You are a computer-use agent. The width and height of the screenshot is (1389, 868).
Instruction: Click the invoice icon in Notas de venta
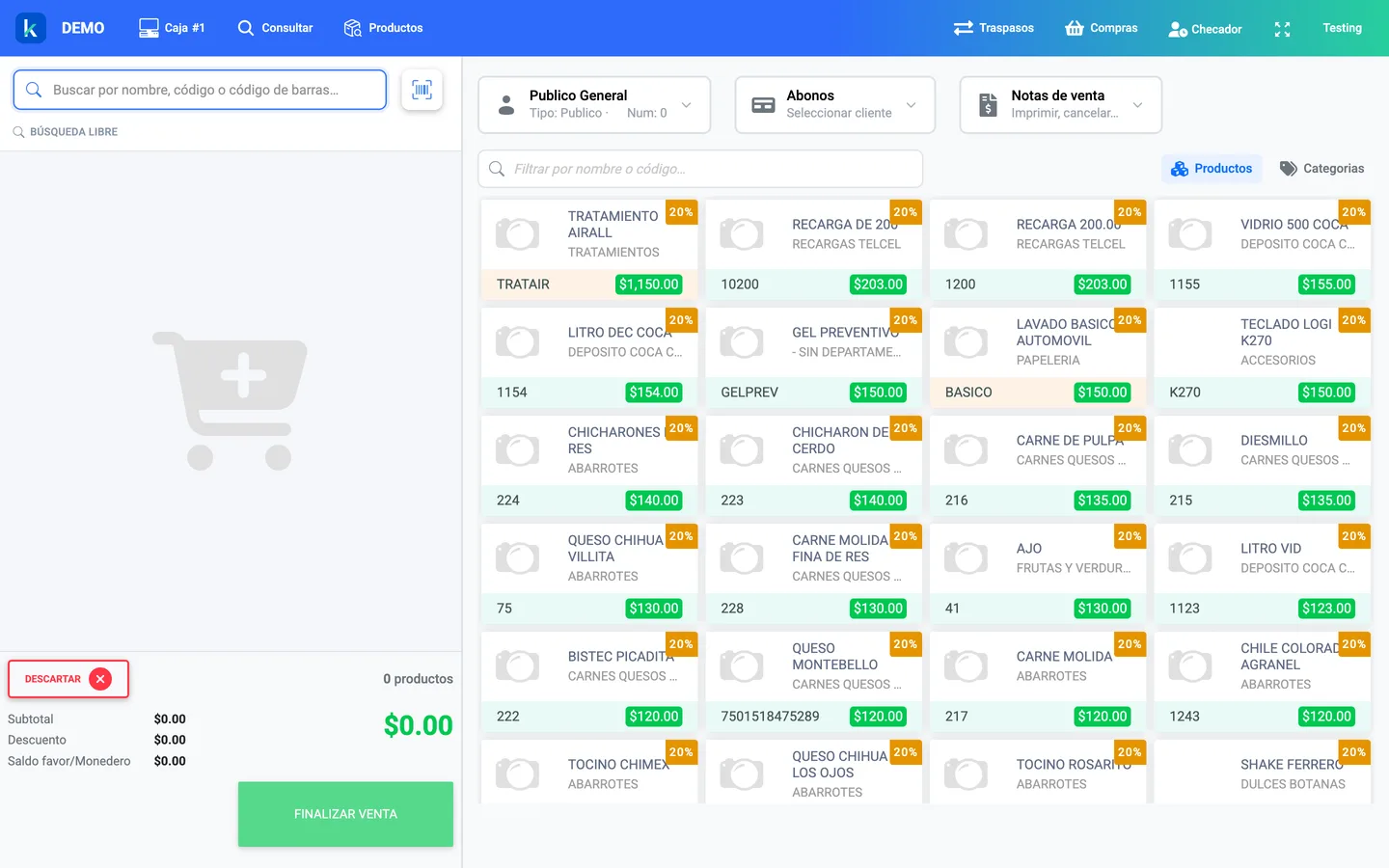click(x=988, y=104)
